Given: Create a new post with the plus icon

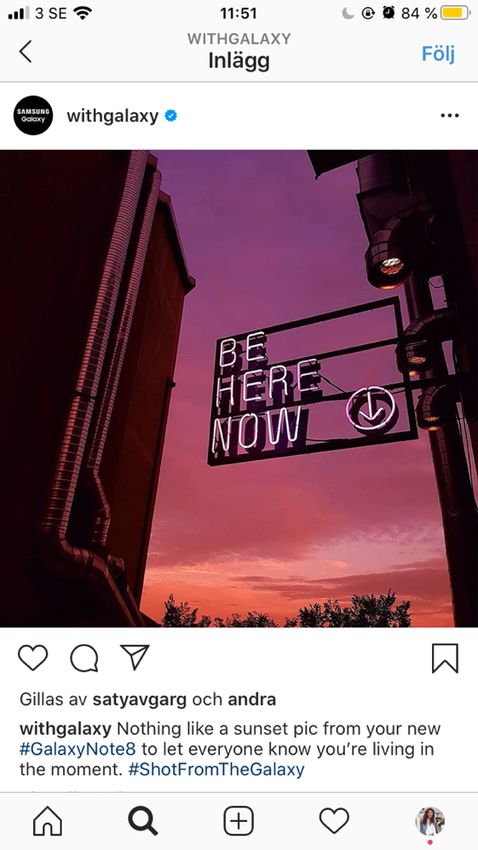Looking at the screenshot, I should pos(238,821).
